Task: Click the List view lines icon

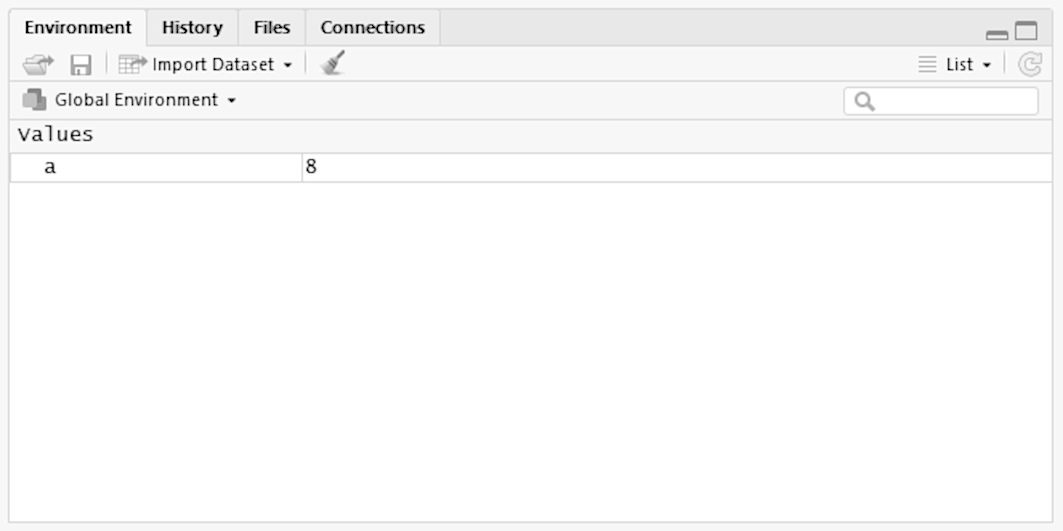Action: (x=927, y=65)
